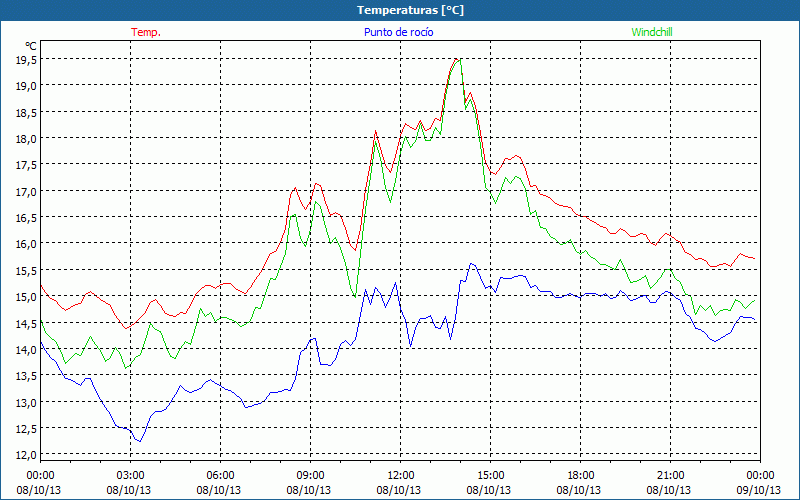Click the 06:00 time label on the x-axis
The height and width of the screenshot is (500, 800).
coord(221,475)
